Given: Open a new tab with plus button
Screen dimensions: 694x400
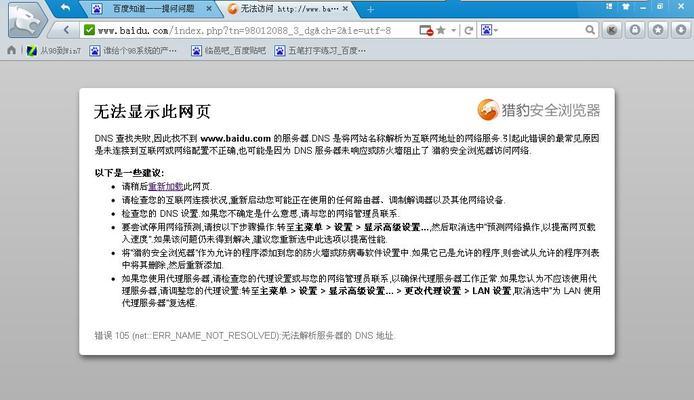Looking at the screenshot, I should (370, 9).
